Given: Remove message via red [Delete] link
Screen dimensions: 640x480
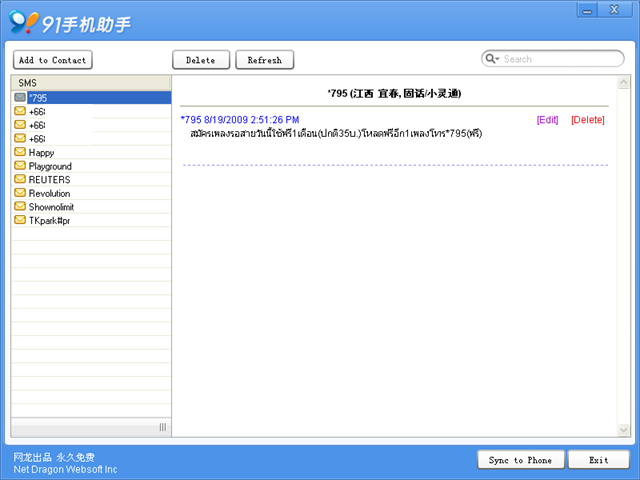Looking at the screenshot, I should (x=588, y=120).
